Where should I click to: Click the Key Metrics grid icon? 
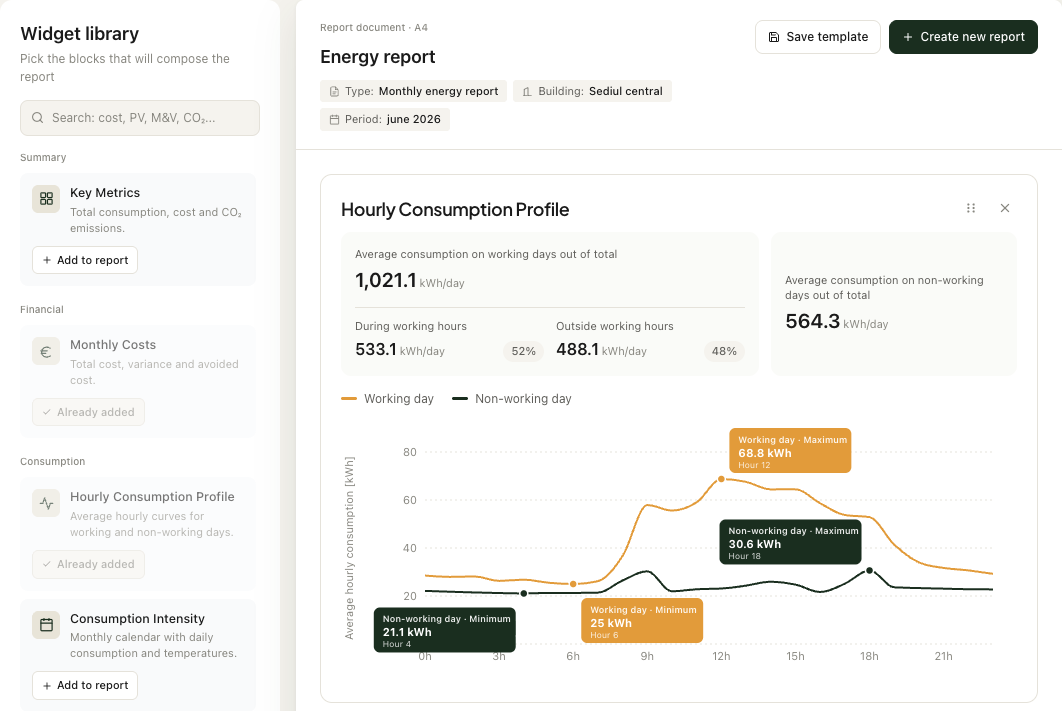(46, 198)
